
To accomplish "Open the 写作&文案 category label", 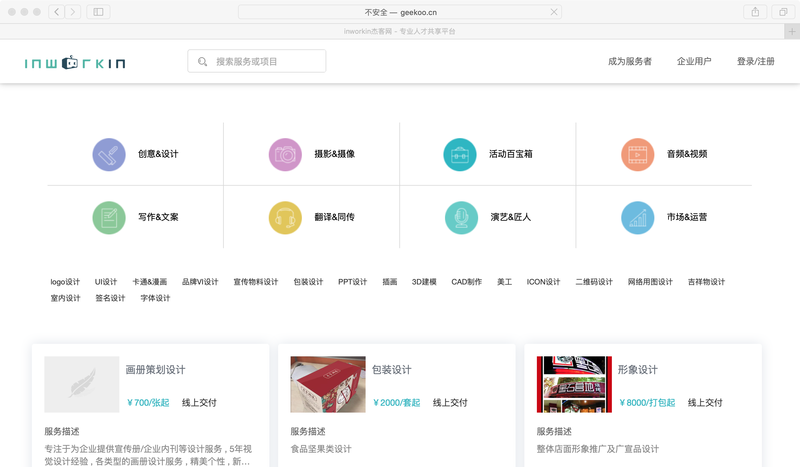I will click(x=158, y=217).
